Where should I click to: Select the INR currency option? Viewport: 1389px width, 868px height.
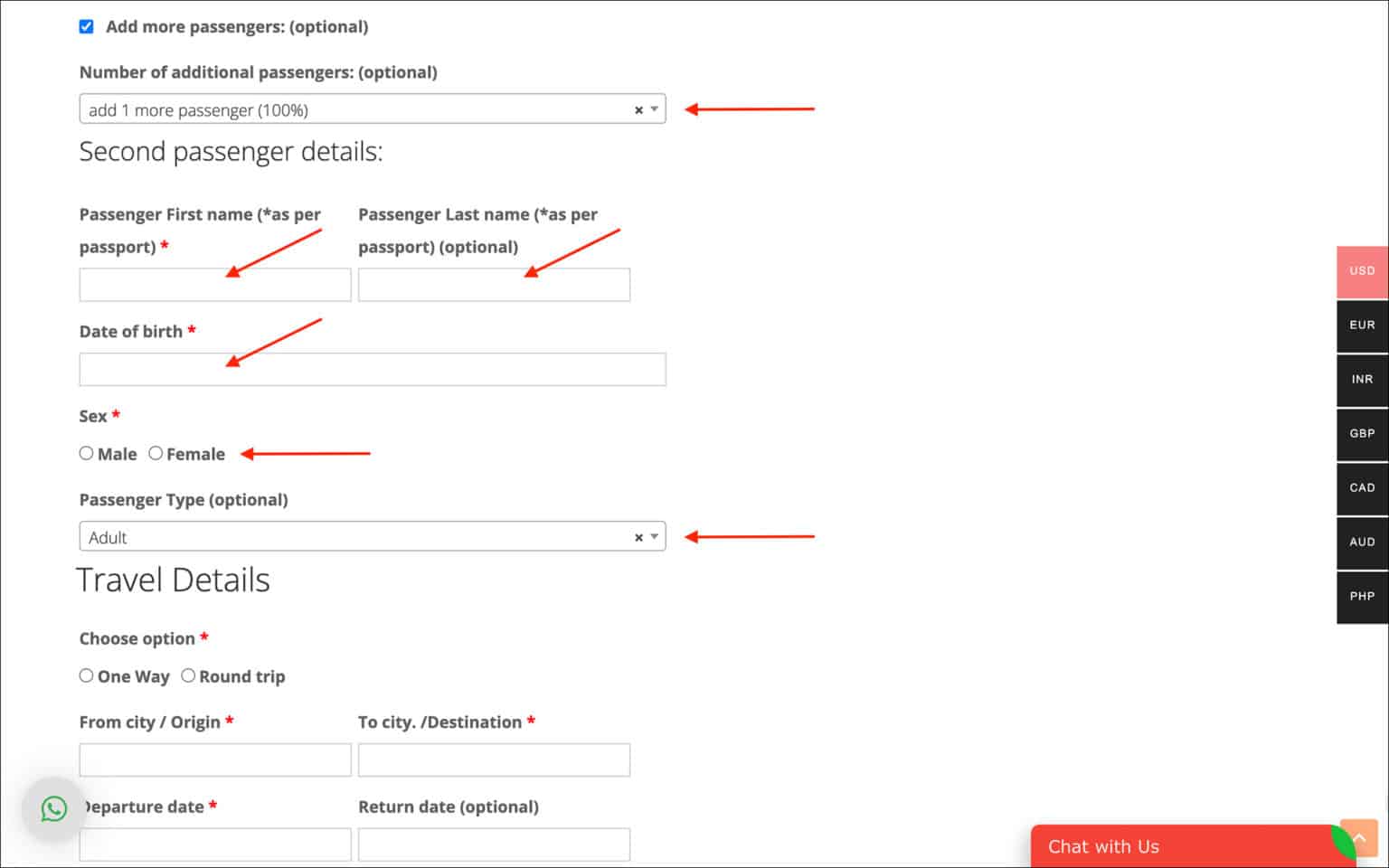tap(1362, 380)
